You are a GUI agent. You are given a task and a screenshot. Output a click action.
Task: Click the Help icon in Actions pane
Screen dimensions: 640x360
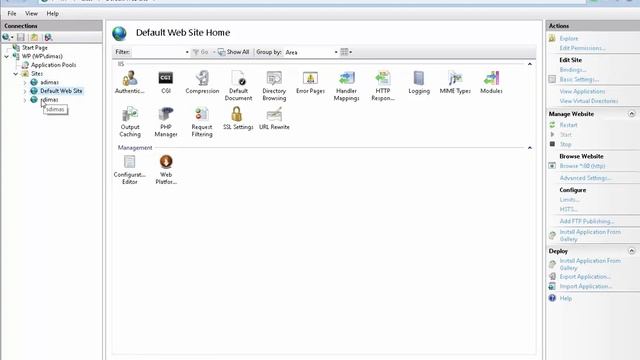click(x=552, y=298)
